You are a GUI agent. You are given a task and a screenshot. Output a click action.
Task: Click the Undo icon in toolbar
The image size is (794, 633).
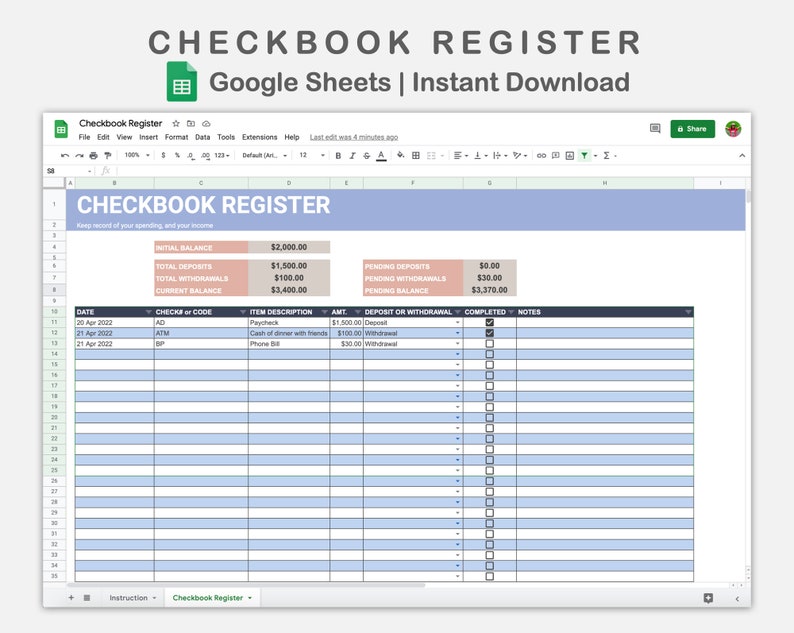65,155
